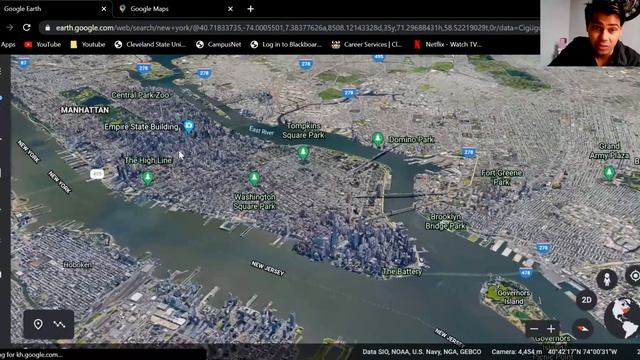The image size is (640, 360).
Task: Open the Apps bookmarks shortcut
Action: click(x=8, y=44)
